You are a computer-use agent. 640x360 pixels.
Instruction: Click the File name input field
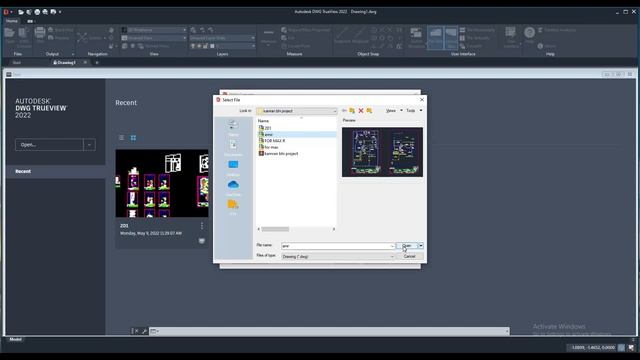pos(336,246)
